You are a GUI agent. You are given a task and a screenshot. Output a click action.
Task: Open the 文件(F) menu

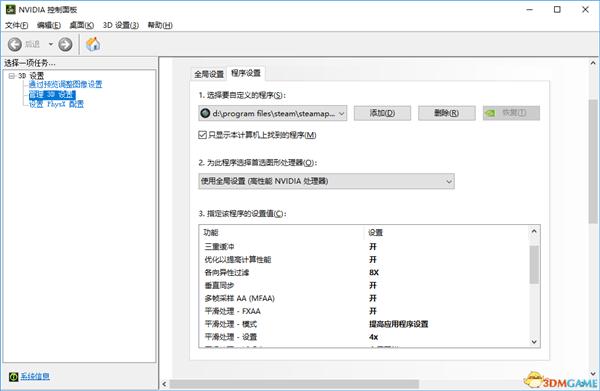pos(16,25)
